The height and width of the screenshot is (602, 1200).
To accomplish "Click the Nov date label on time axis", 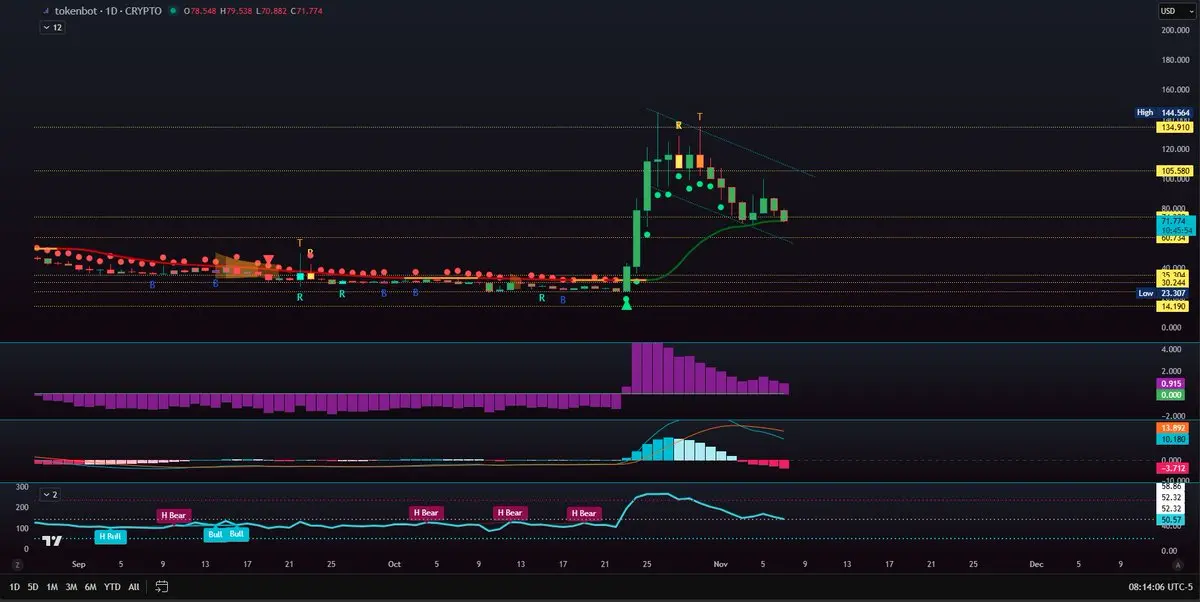I will click(x=720, y=565).
